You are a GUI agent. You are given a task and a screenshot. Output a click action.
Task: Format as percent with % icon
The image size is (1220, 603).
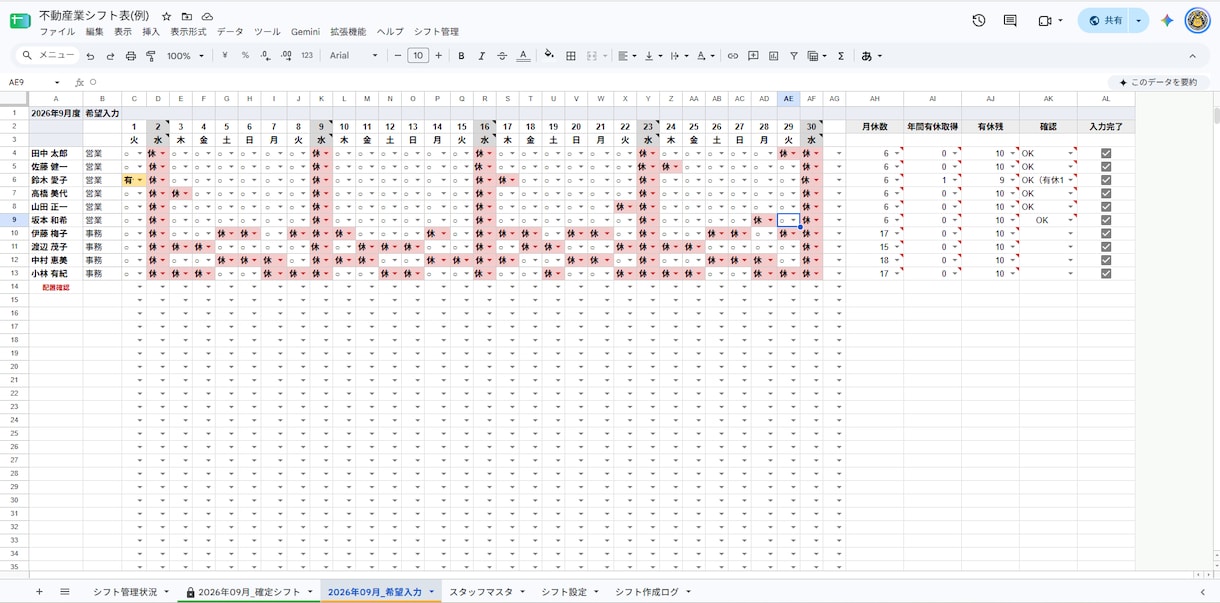point(245,56)
